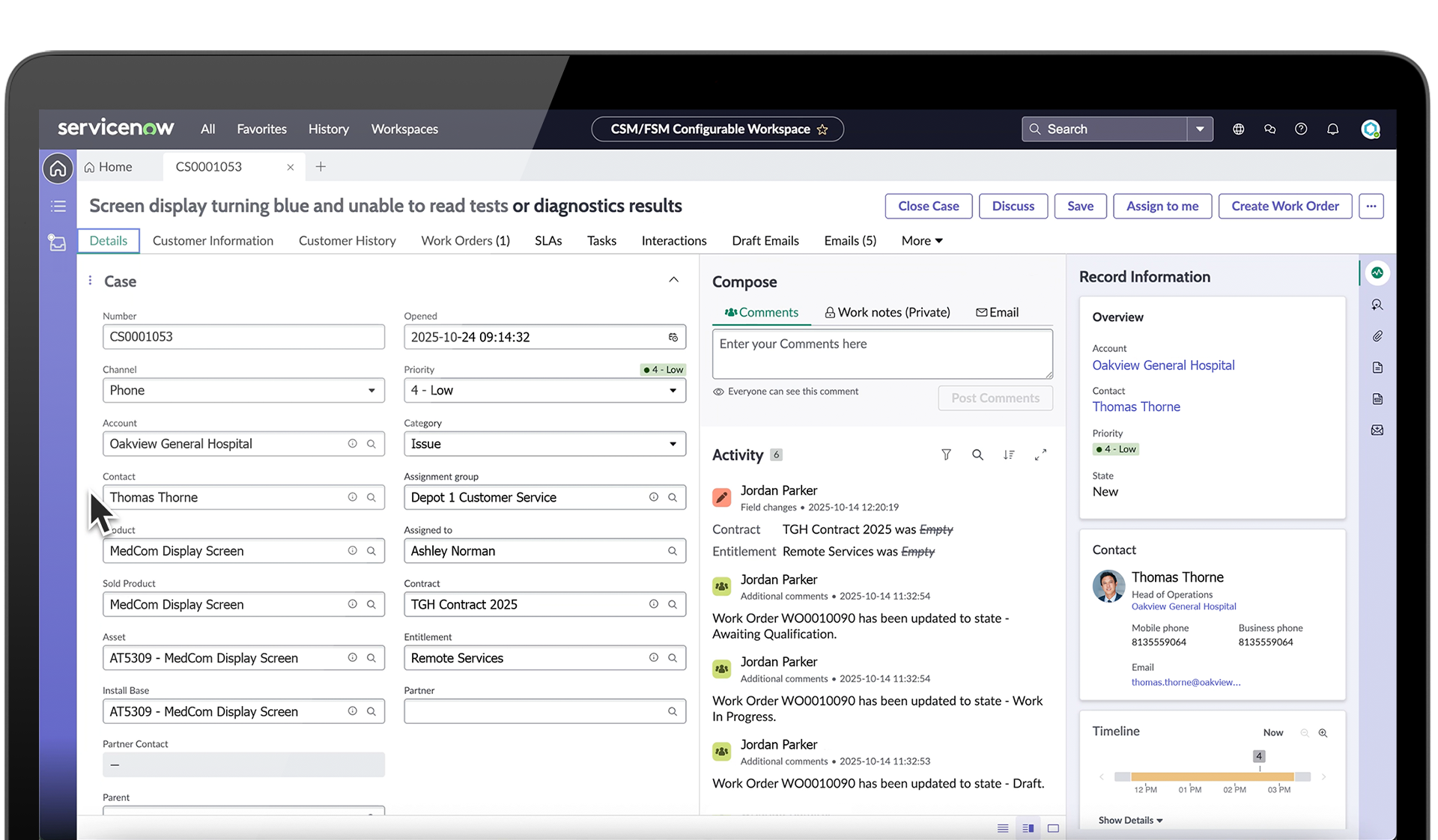Collapse the Case section chevron
1438x840 pixels.
pos(673,280)
